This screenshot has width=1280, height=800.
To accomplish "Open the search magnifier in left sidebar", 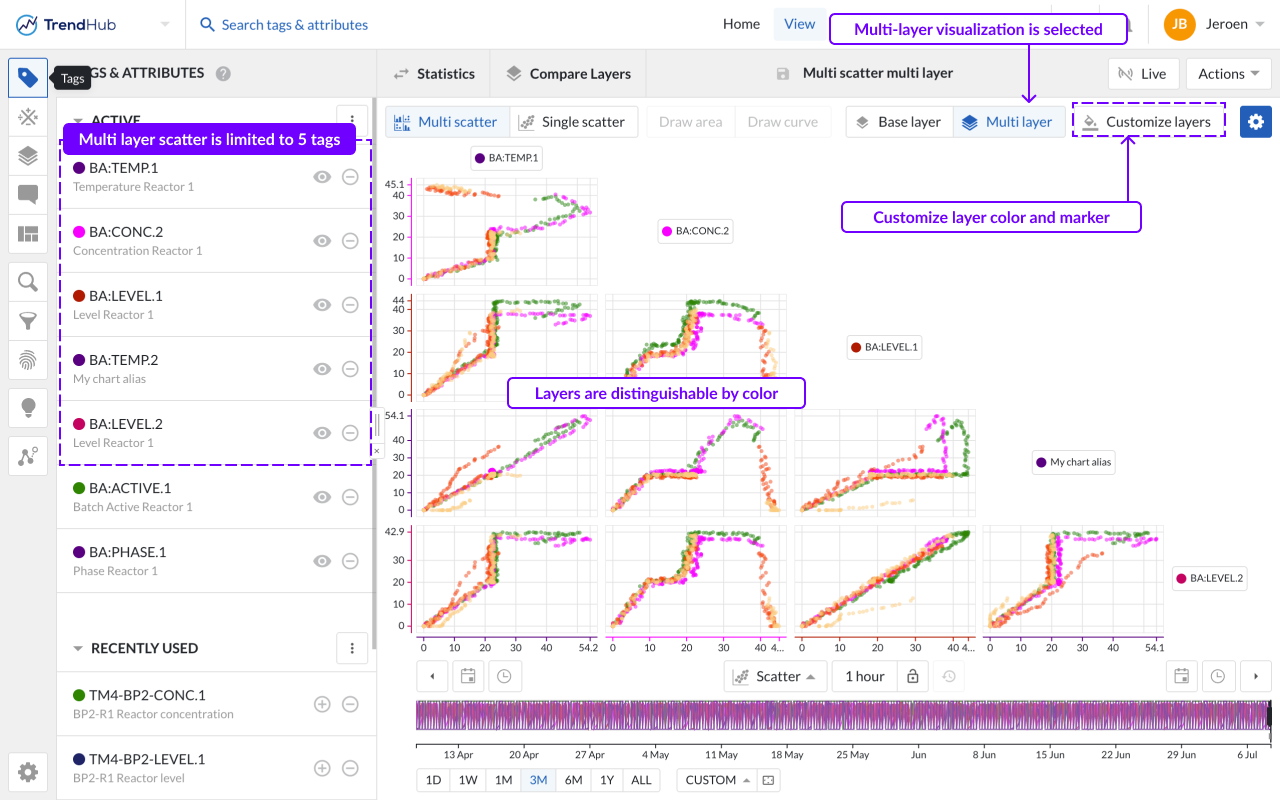I will point(28,282).
